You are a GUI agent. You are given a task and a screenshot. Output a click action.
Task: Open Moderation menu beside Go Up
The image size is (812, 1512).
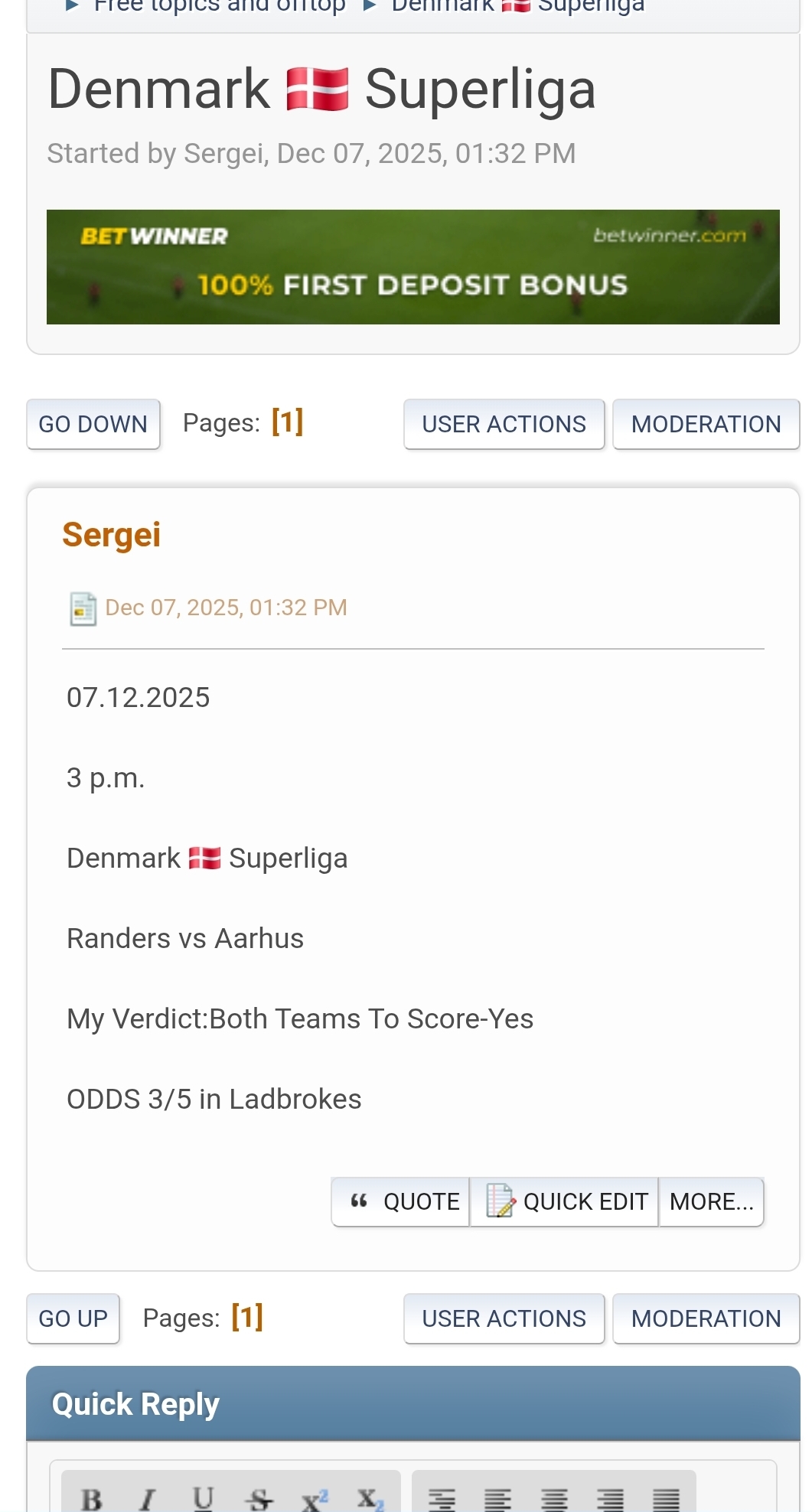[x=706, y=1318]
